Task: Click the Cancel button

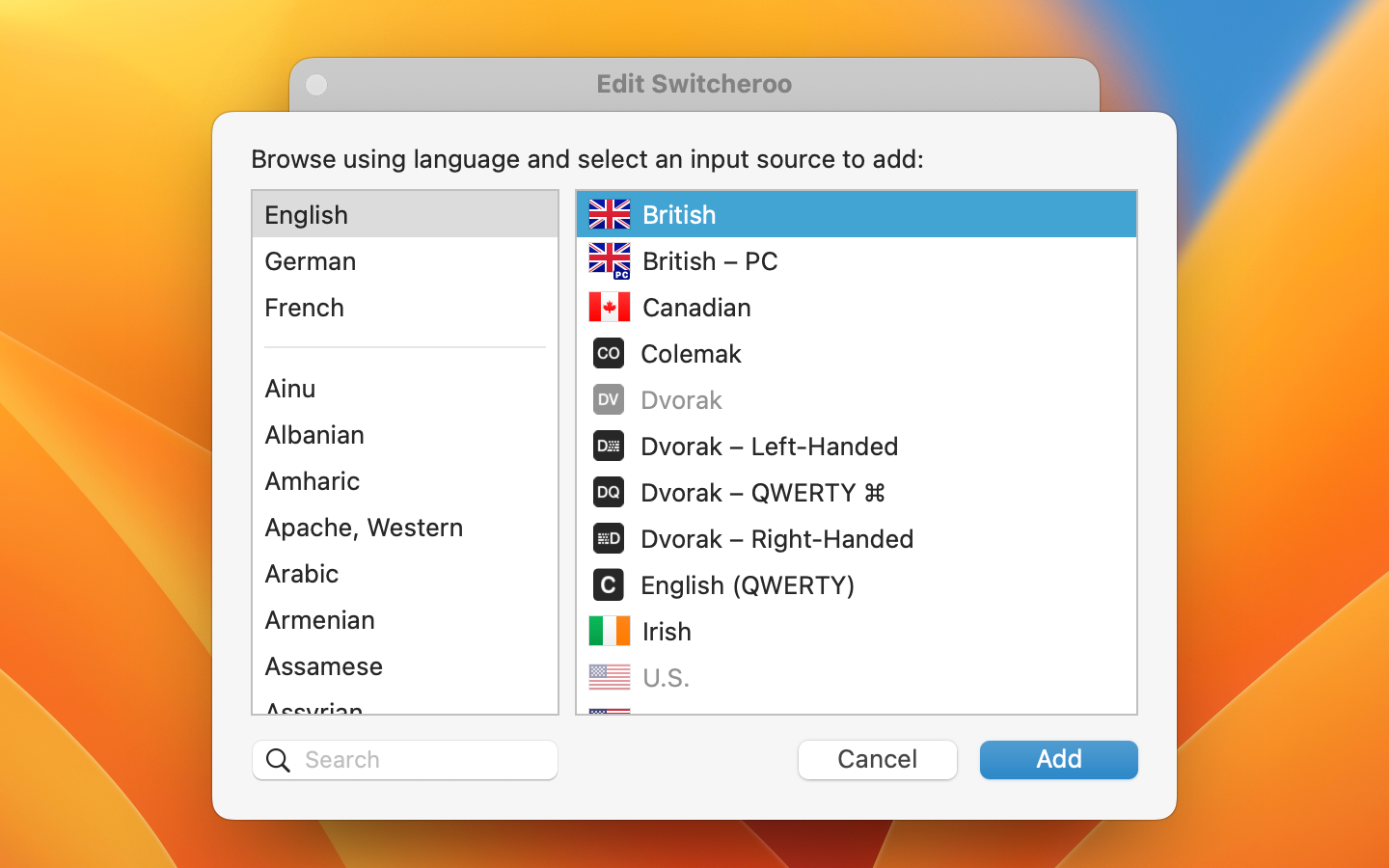Action: 878,760
